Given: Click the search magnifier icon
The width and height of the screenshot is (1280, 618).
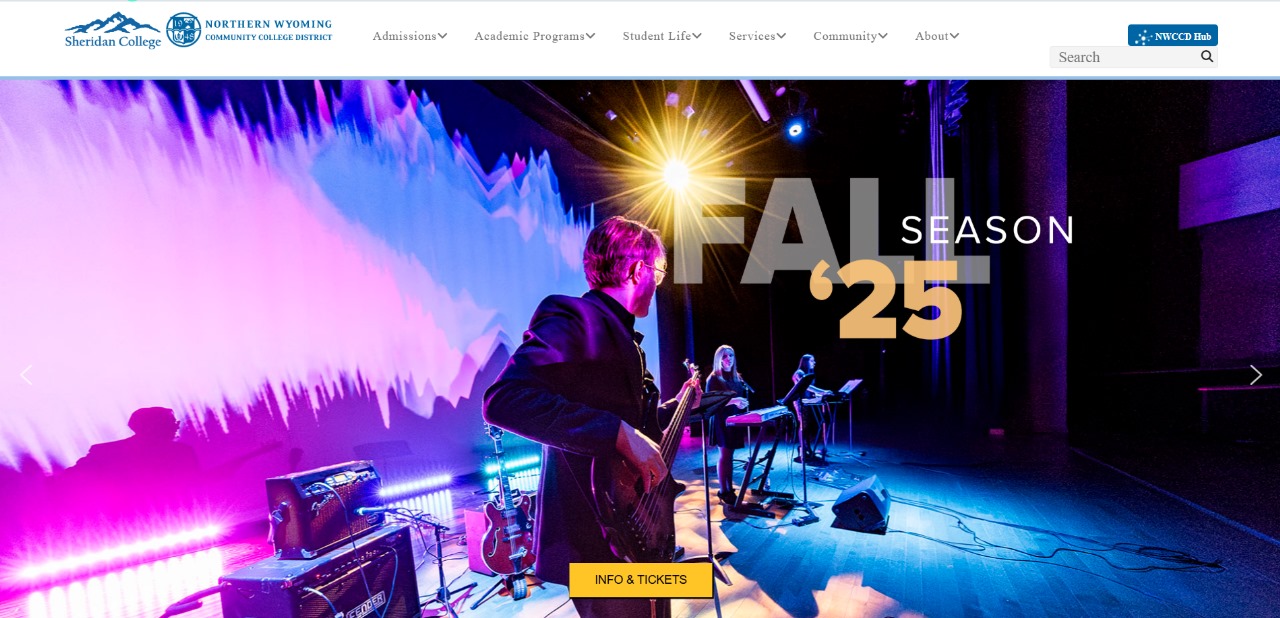Looking at the screenshot, I should (x=1207, y=56).
